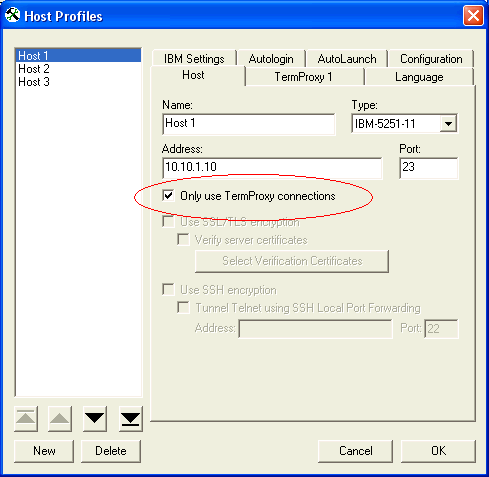This screenshot has height=477, width=489.
Task: Open the Type dropdown arrow
Action: pyautogui.click(x=448, y=124)
